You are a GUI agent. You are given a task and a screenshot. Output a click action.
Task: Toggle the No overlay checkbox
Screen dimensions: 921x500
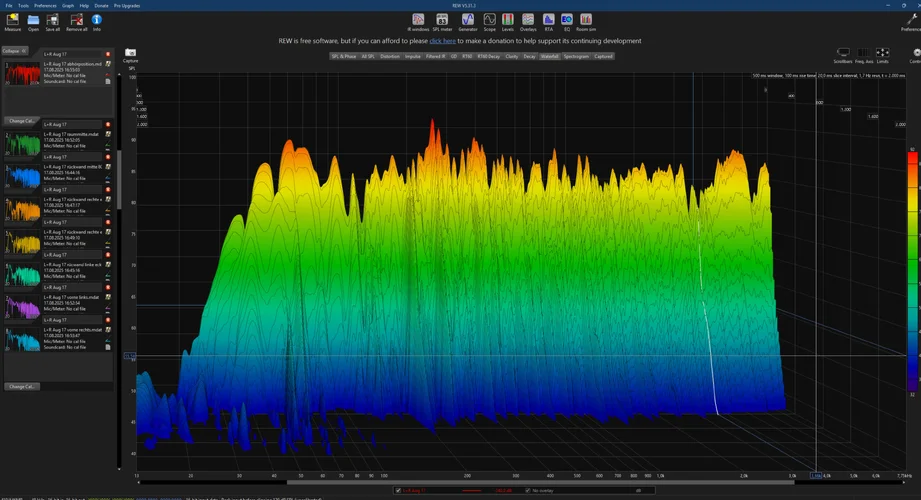[x=528, y=490]
